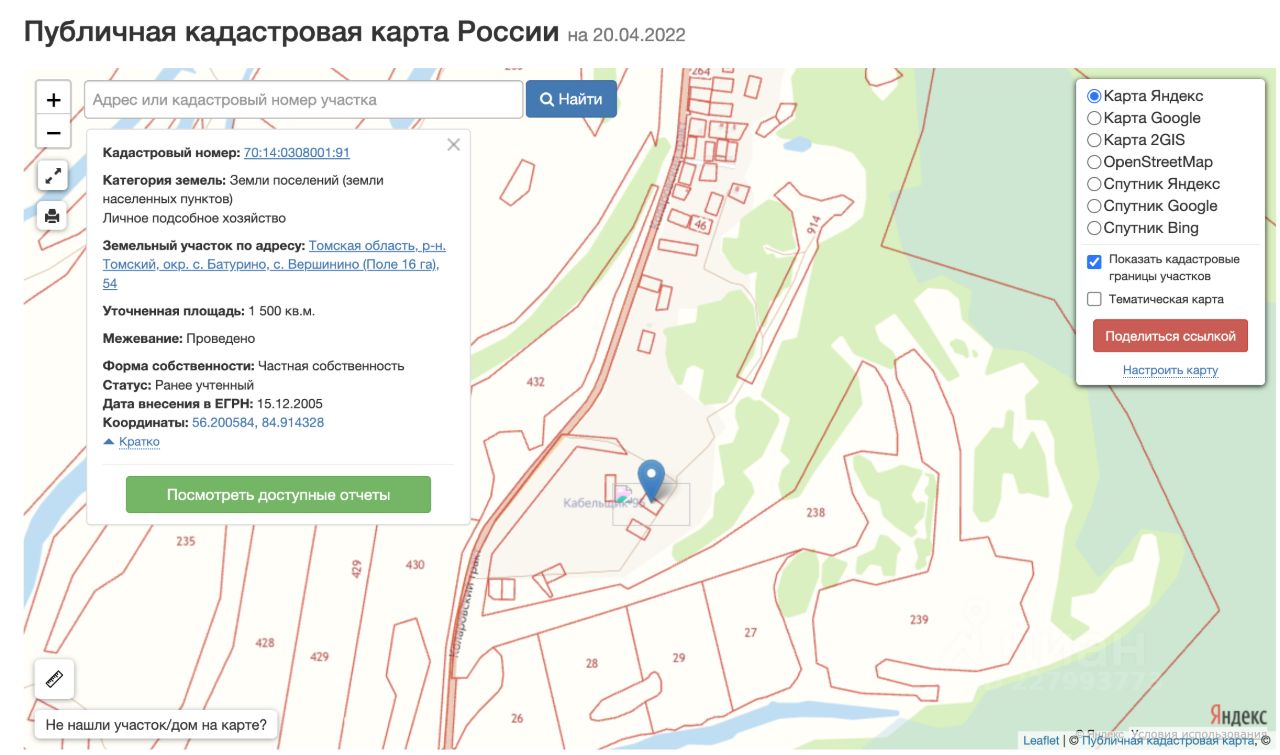Click parcel 432 on the map
Viewport: 1280px width, 755px height.
coord(535,382)
